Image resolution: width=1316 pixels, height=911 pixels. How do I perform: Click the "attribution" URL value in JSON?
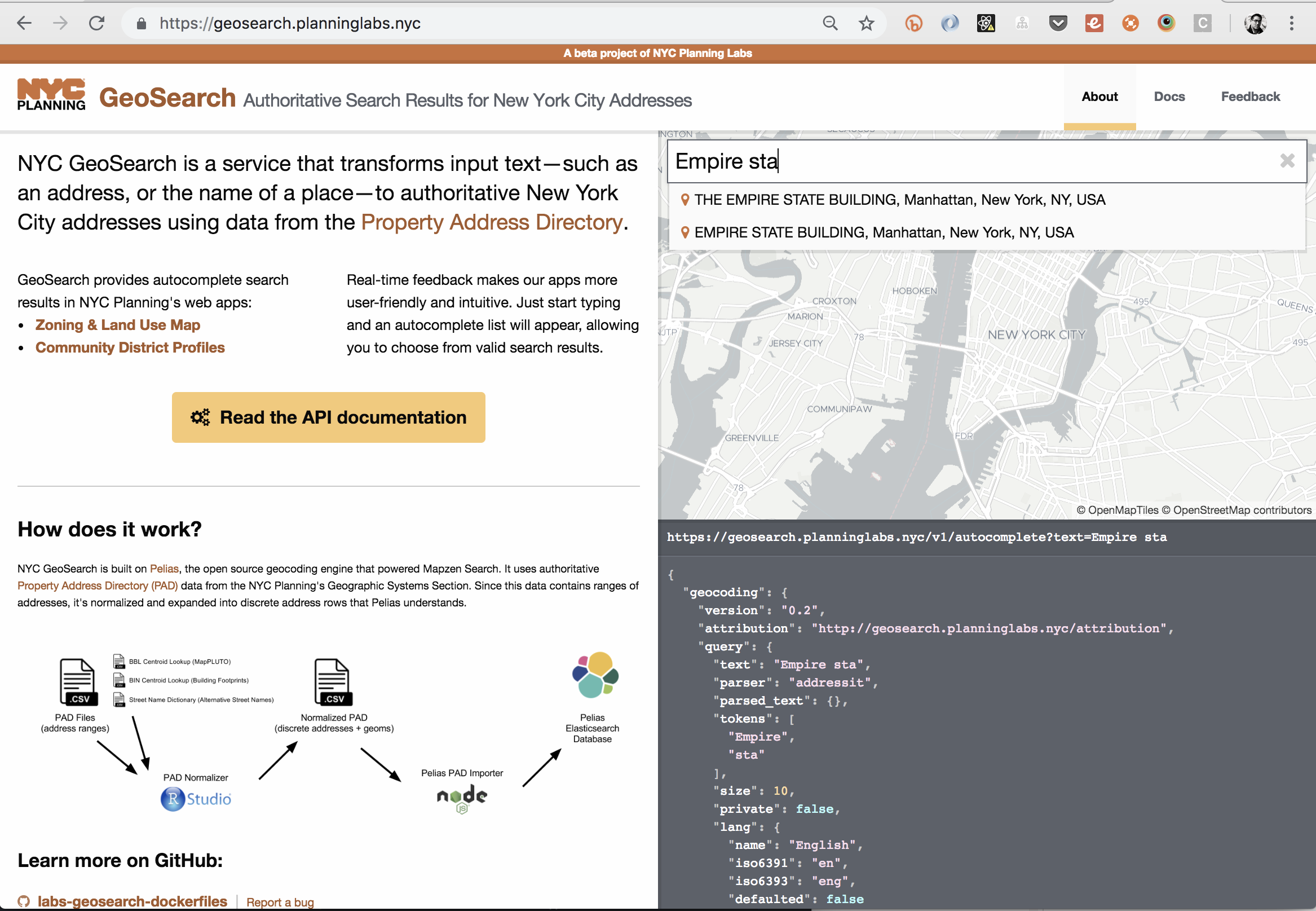coord(989,628)
